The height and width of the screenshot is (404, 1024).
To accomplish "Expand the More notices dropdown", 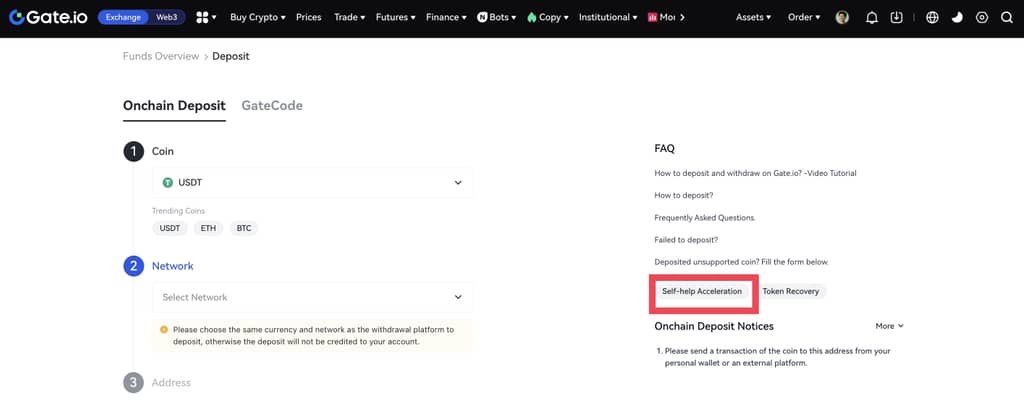I will point(889,326).
